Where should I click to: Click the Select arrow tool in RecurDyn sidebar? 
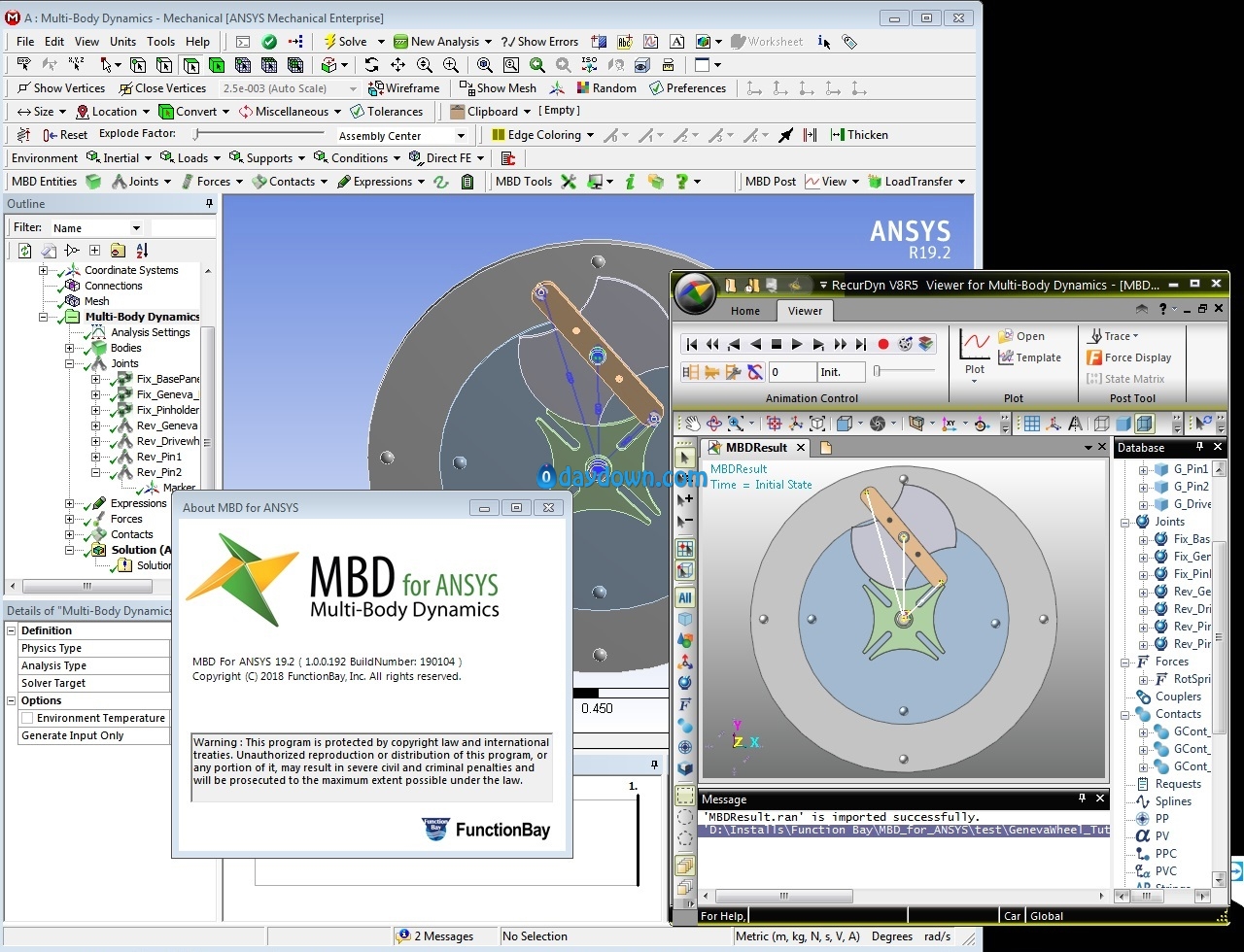click(685, 458)
